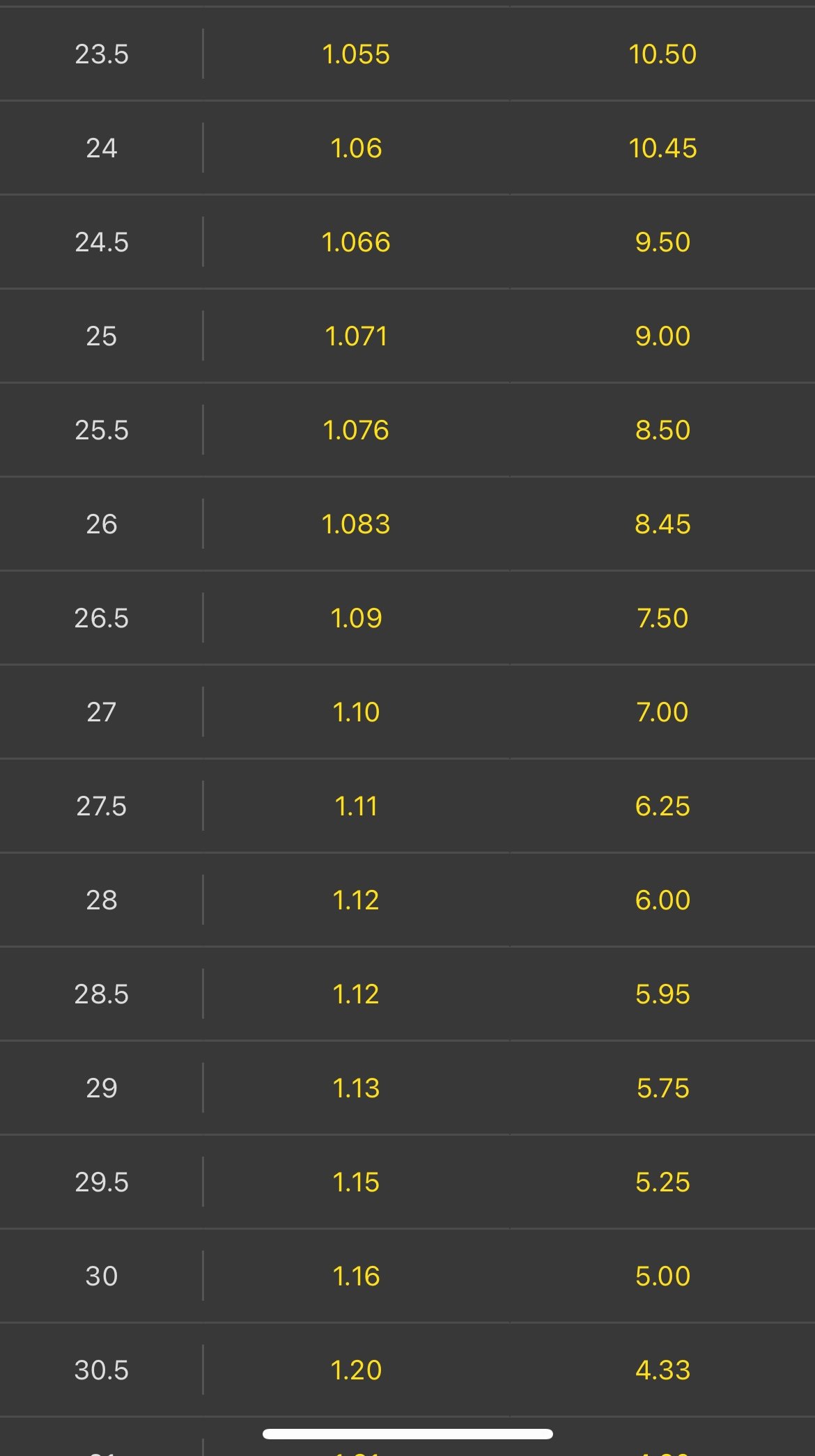This screenshot has width=815, height=1456.
Task: Select the 1.13 odds for line 29
Action: click(356, 1088)
